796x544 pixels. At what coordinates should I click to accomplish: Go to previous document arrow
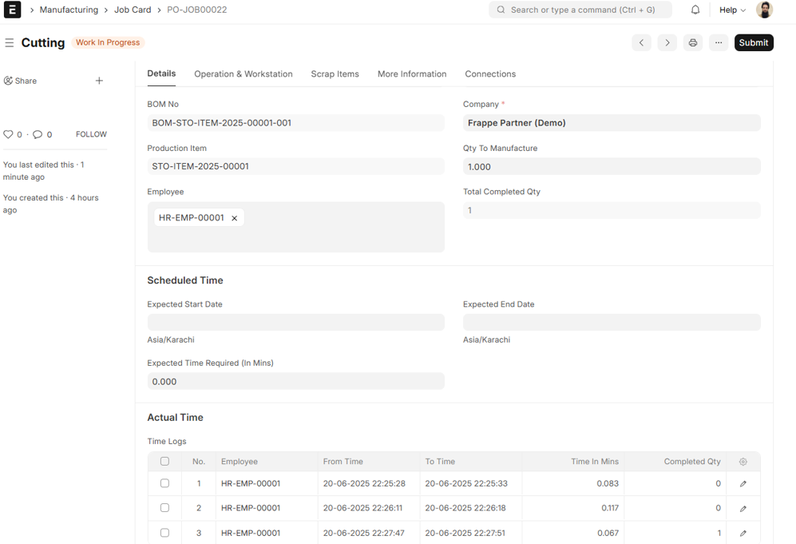pyautogui.click(x=642, y=43)
